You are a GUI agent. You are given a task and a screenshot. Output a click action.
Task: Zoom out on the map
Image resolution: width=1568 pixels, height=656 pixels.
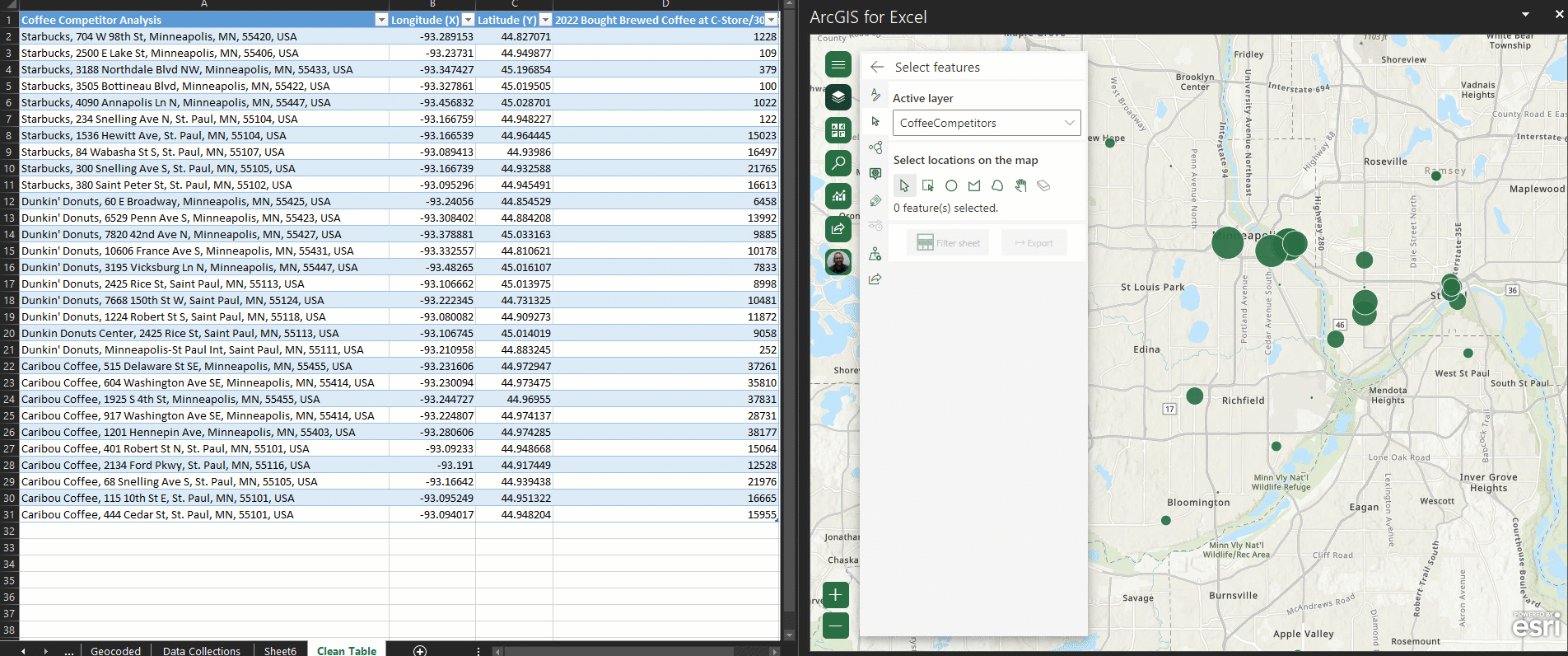click(x=836, y=626)
